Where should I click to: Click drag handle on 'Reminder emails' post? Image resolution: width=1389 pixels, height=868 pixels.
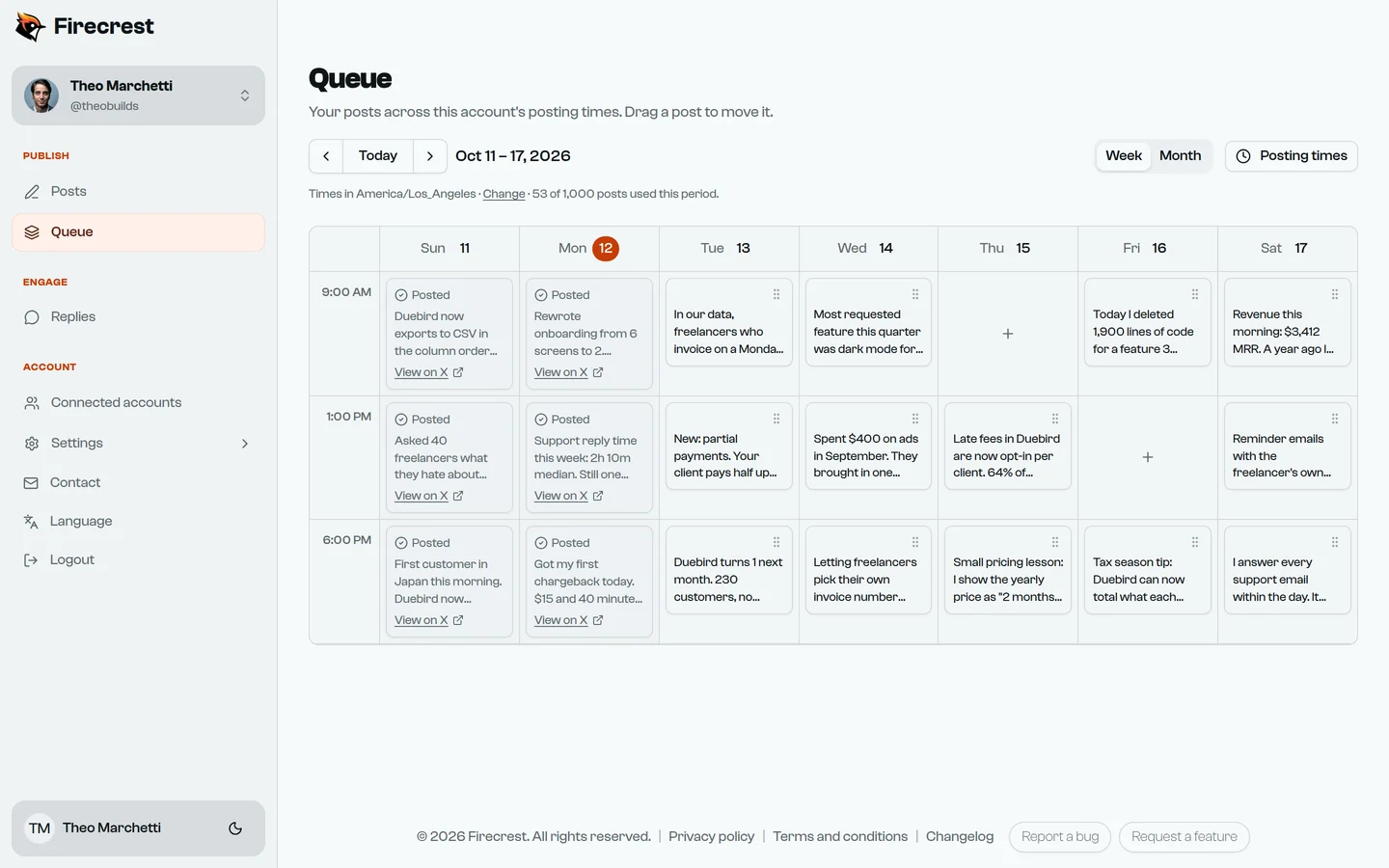pyautogui.click(x=1335, y=419)
